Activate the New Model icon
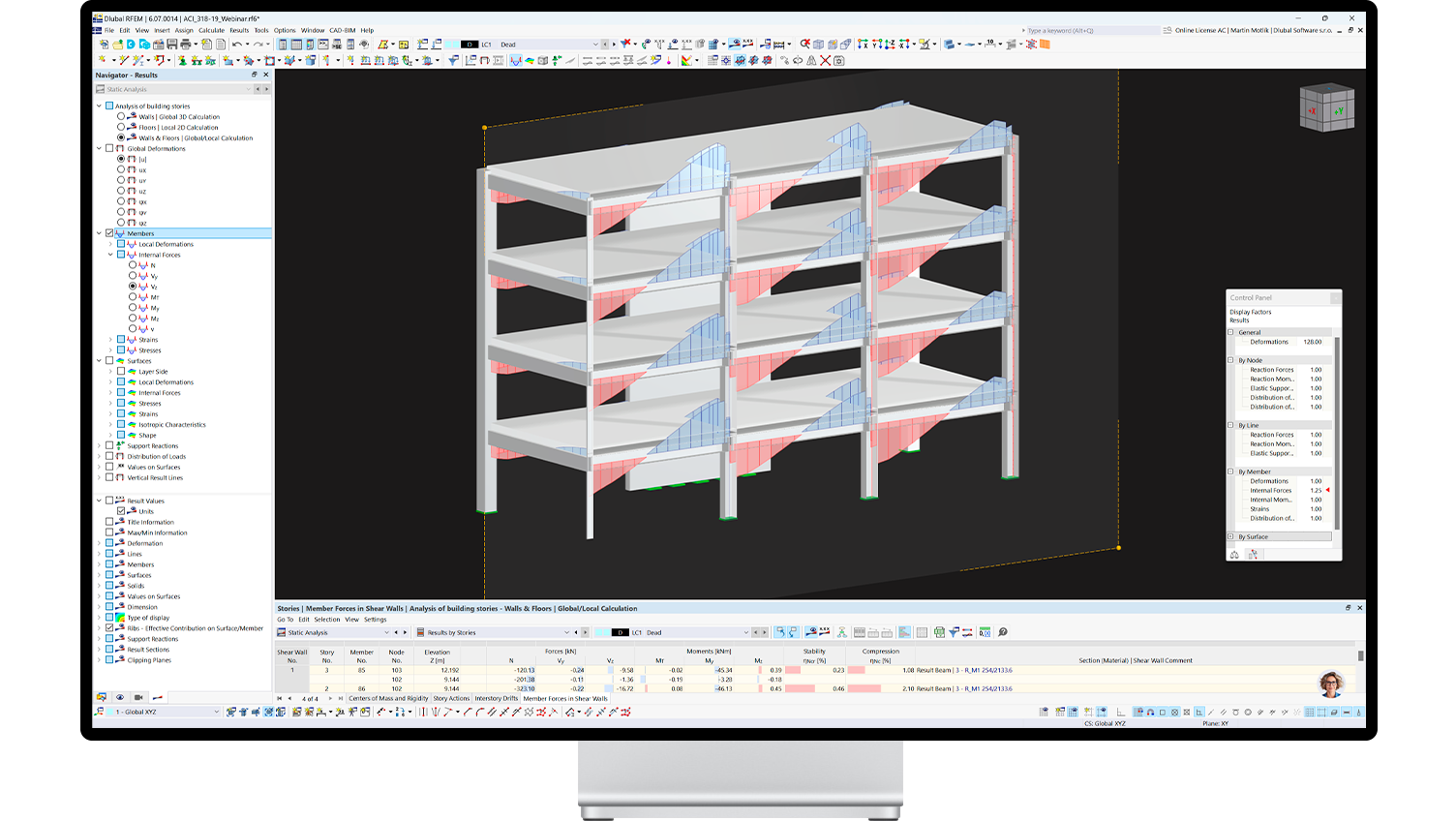 point(104,46)
